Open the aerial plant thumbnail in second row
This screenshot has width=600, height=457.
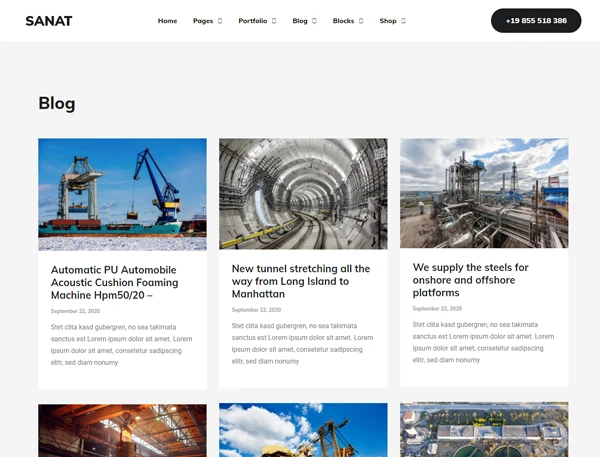click(484, 430)
